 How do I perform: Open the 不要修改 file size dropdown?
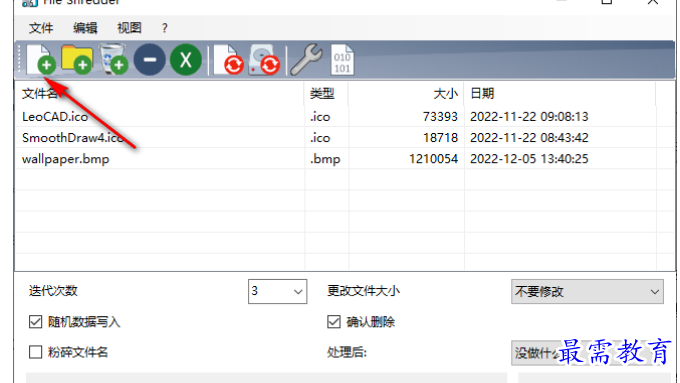[587, 291]
